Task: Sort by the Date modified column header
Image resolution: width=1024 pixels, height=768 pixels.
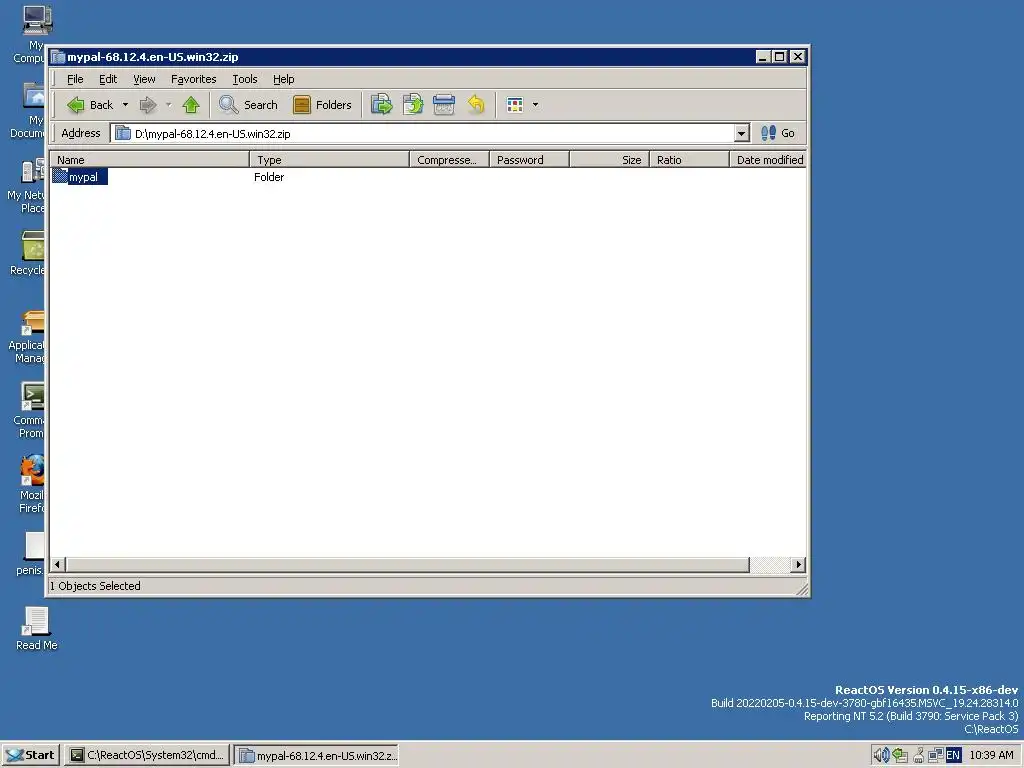Action: coord(768,160)
